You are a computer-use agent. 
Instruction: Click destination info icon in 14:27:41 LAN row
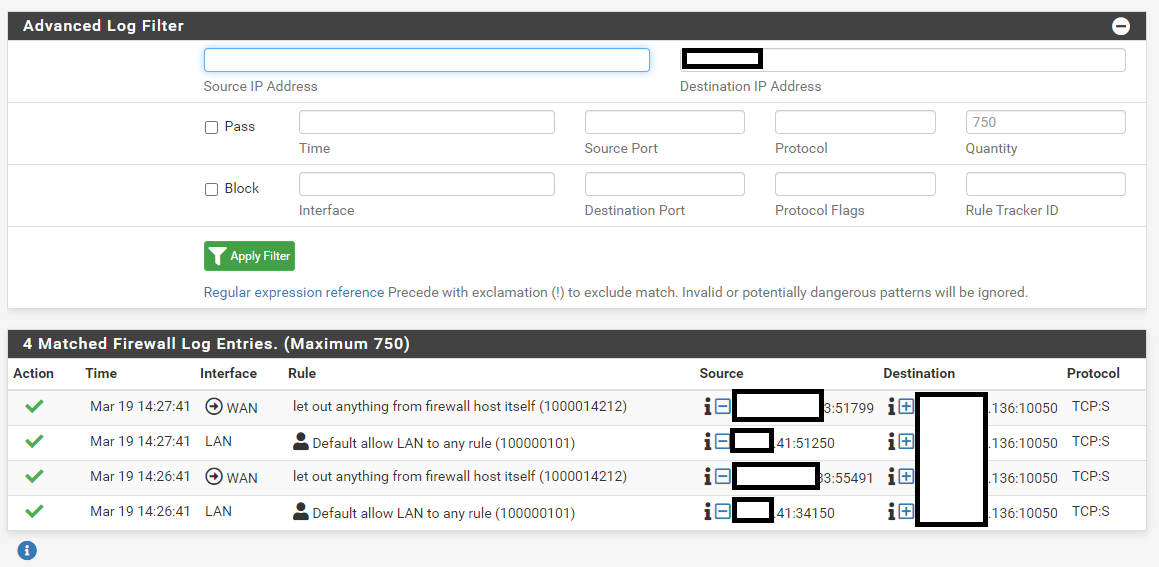(891, 442)
